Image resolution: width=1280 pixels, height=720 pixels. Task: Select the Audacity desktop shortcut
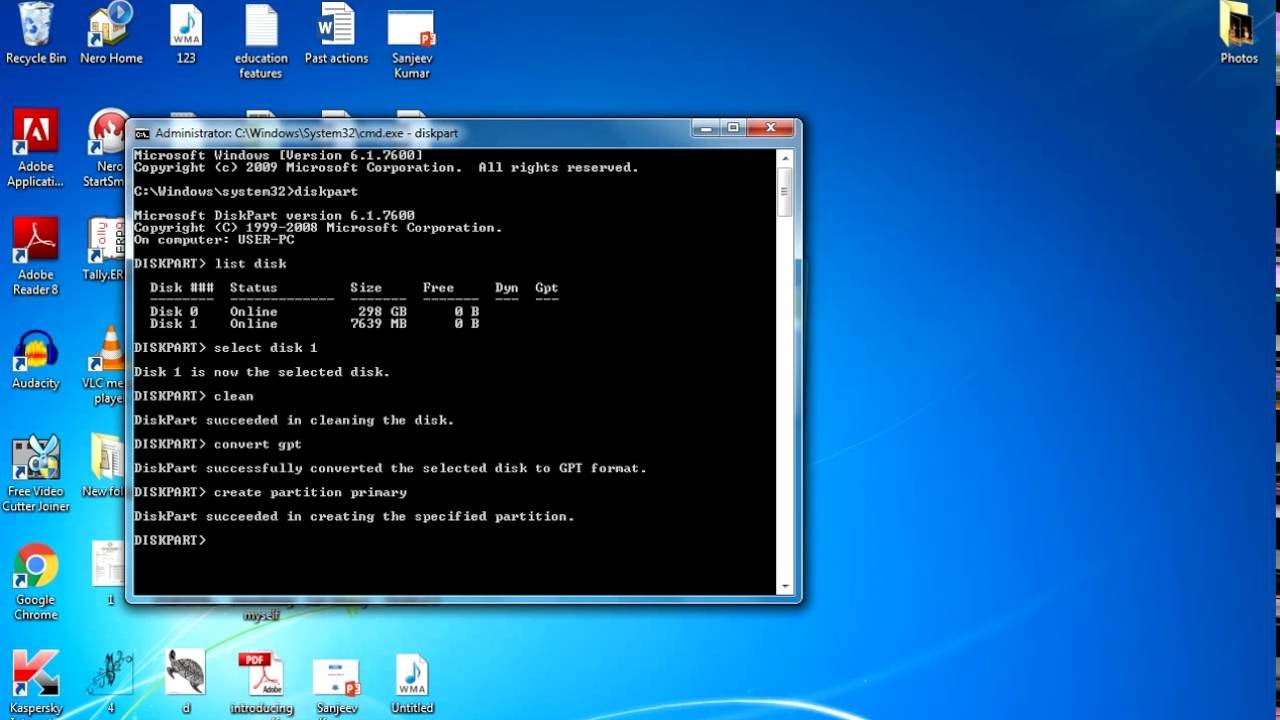click(36, 360)
